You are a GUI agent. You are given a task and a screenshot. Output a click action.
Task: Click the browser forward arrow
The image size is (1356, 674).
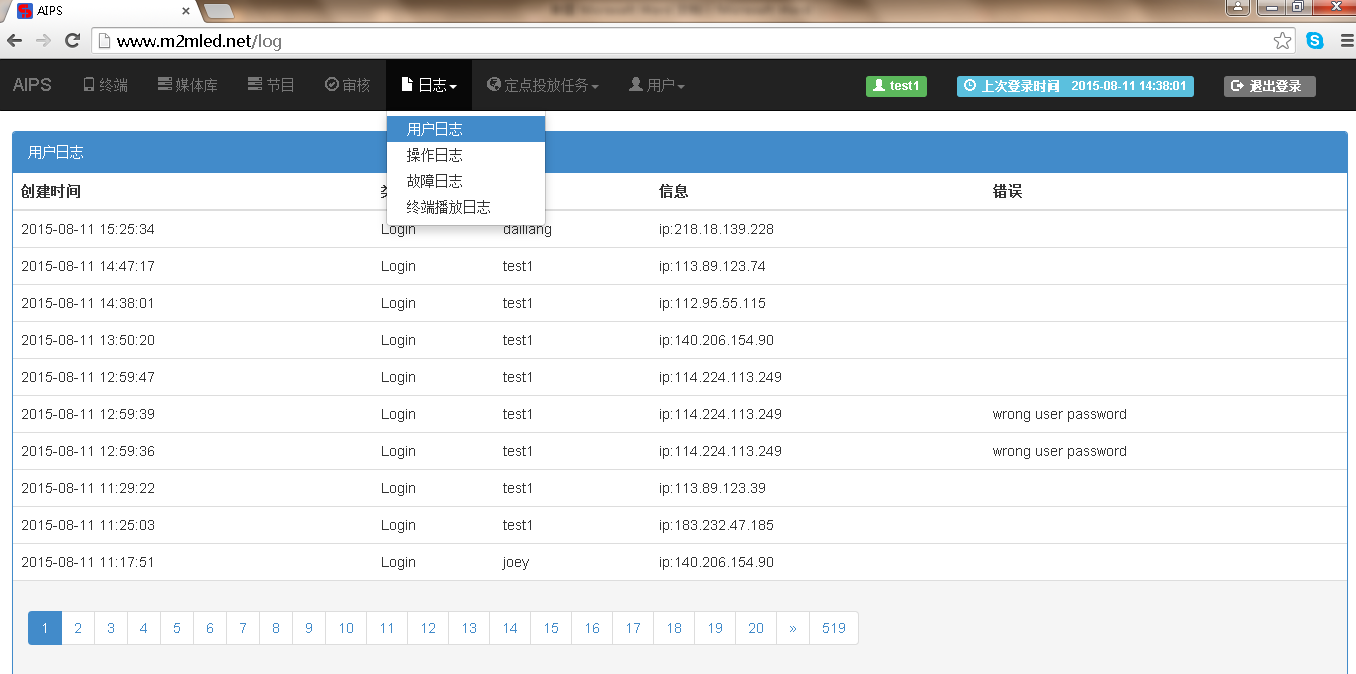pos(43,41)
